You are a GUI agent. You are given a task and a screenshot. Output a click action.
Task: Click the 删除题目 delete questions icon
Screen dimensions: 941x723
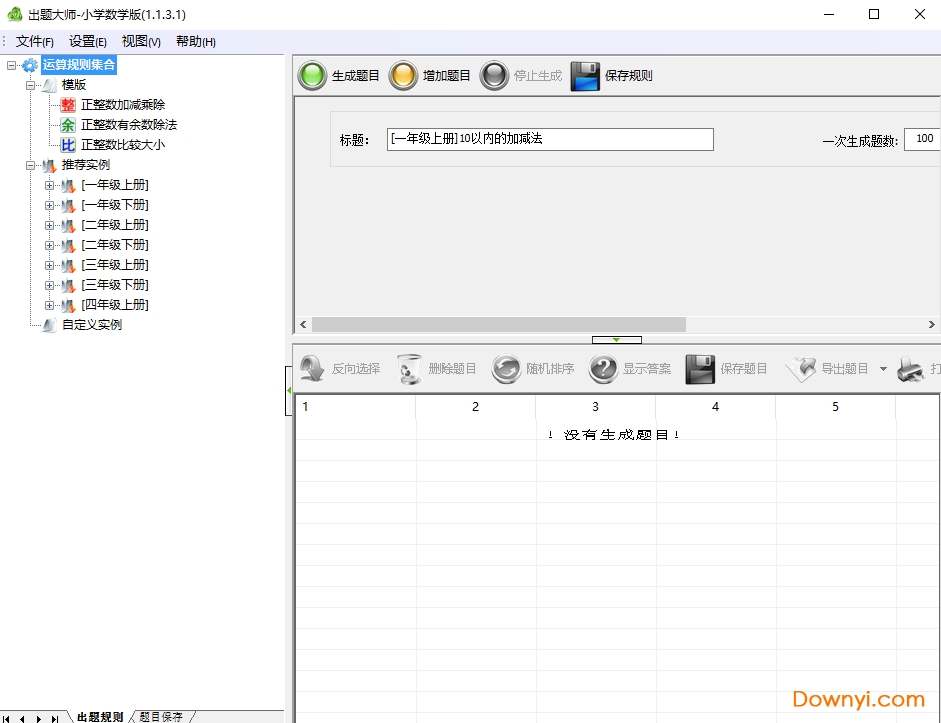(410, 369)
